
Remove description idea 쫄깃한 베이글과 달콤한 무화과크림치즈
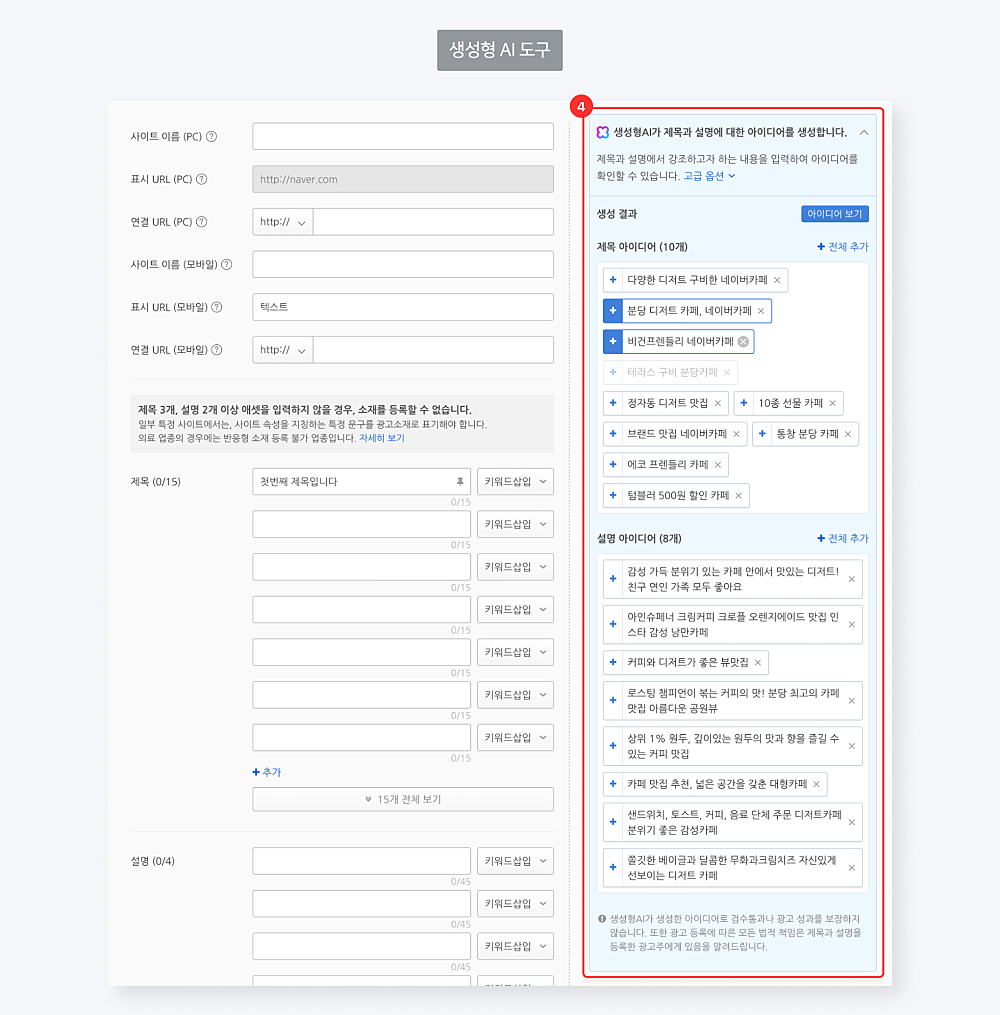pos(852,868)
